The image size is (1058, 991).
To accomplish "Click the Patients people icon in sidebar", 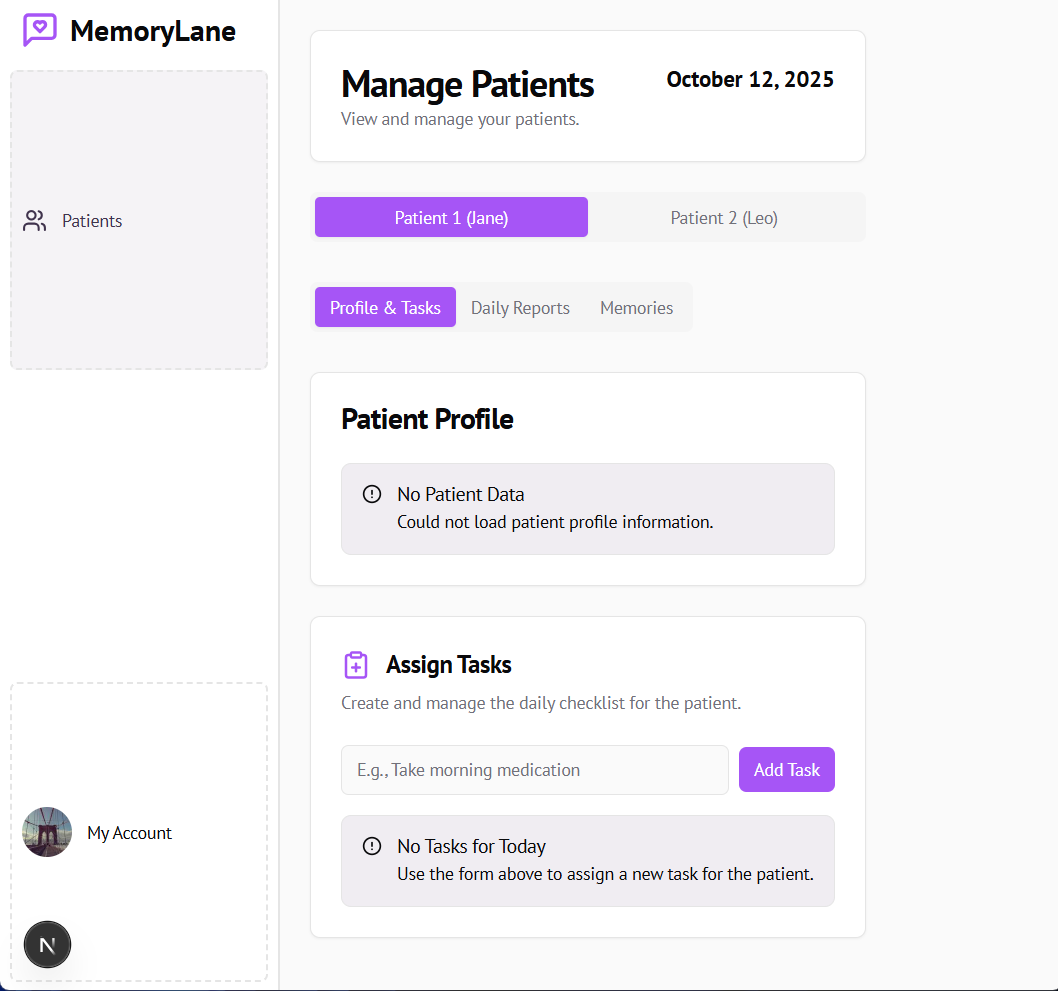I will coord(35,221).
